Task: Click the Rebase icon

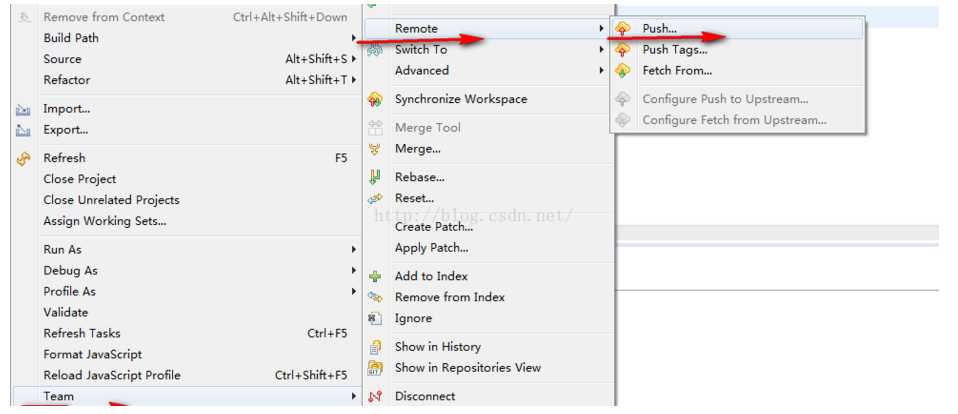Action: coord(375,177)
